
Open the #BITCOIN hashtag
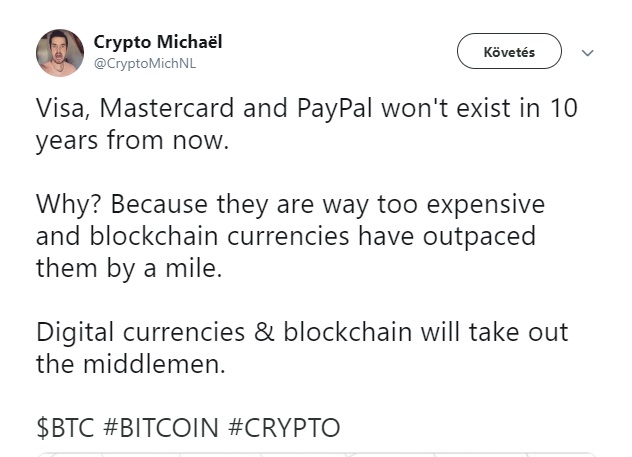(161, 428)
